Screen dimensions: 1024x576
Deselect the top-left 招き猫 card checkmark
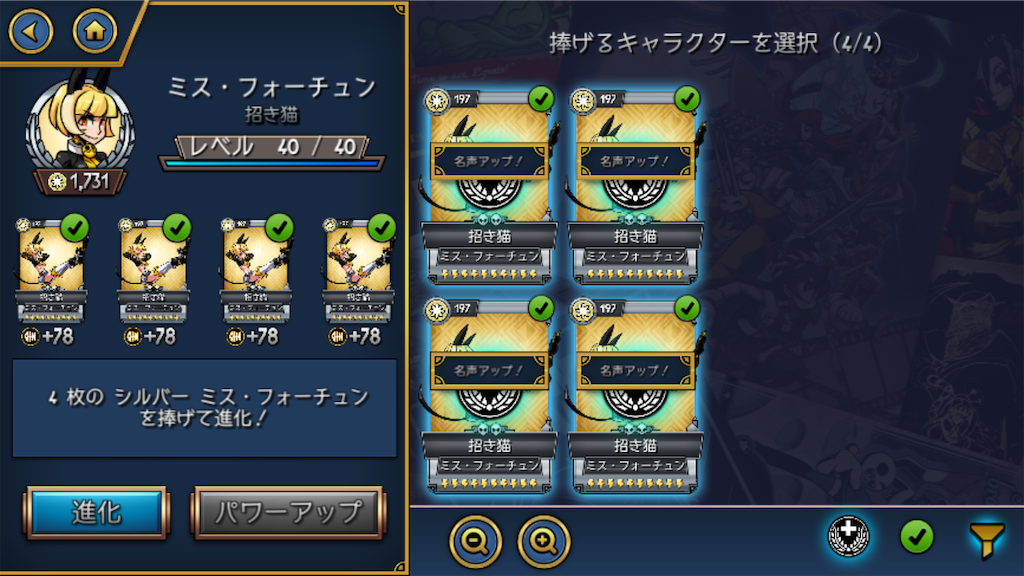click(541, 99)
